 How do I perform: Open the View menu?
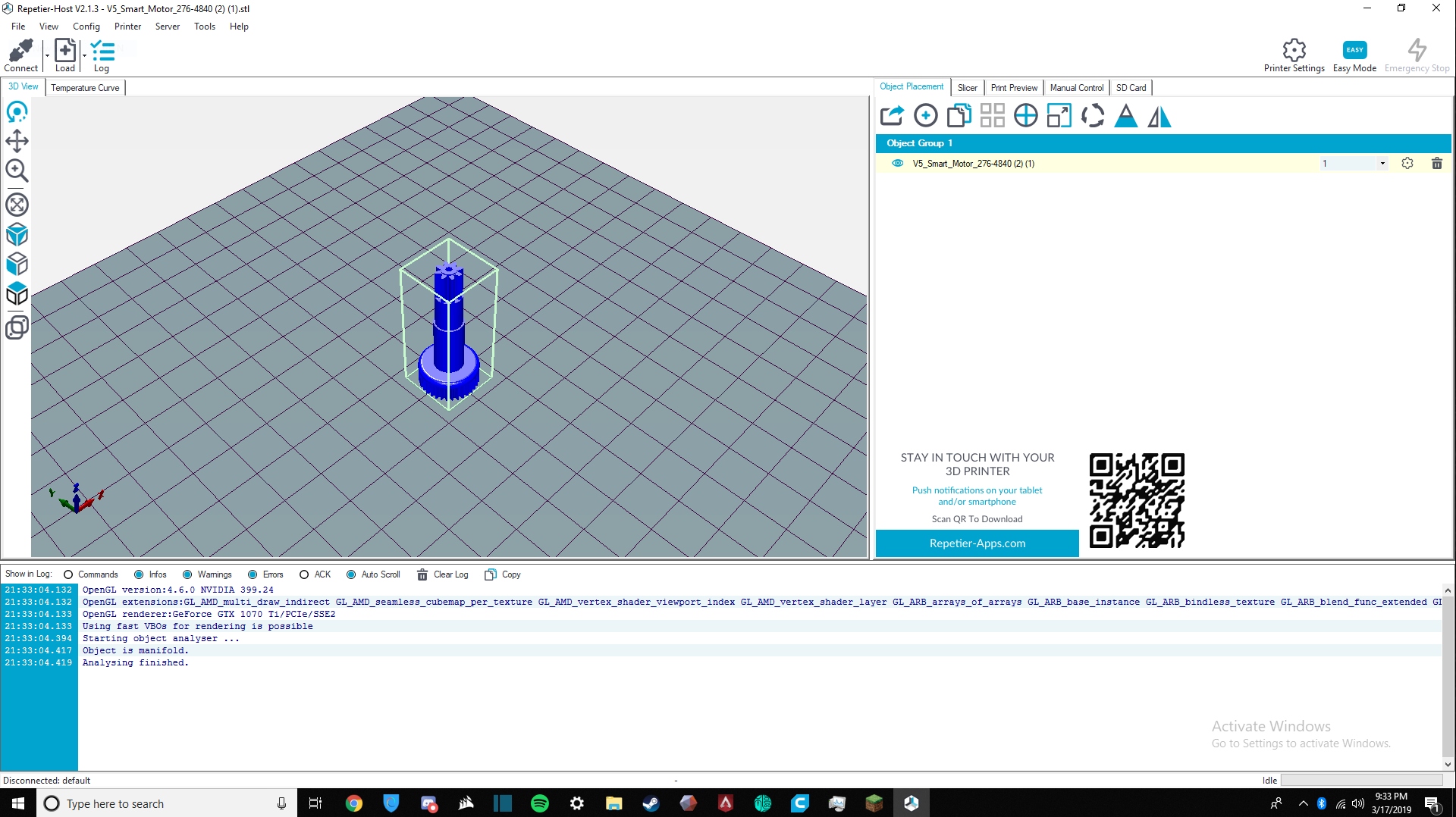coord(49,27)
